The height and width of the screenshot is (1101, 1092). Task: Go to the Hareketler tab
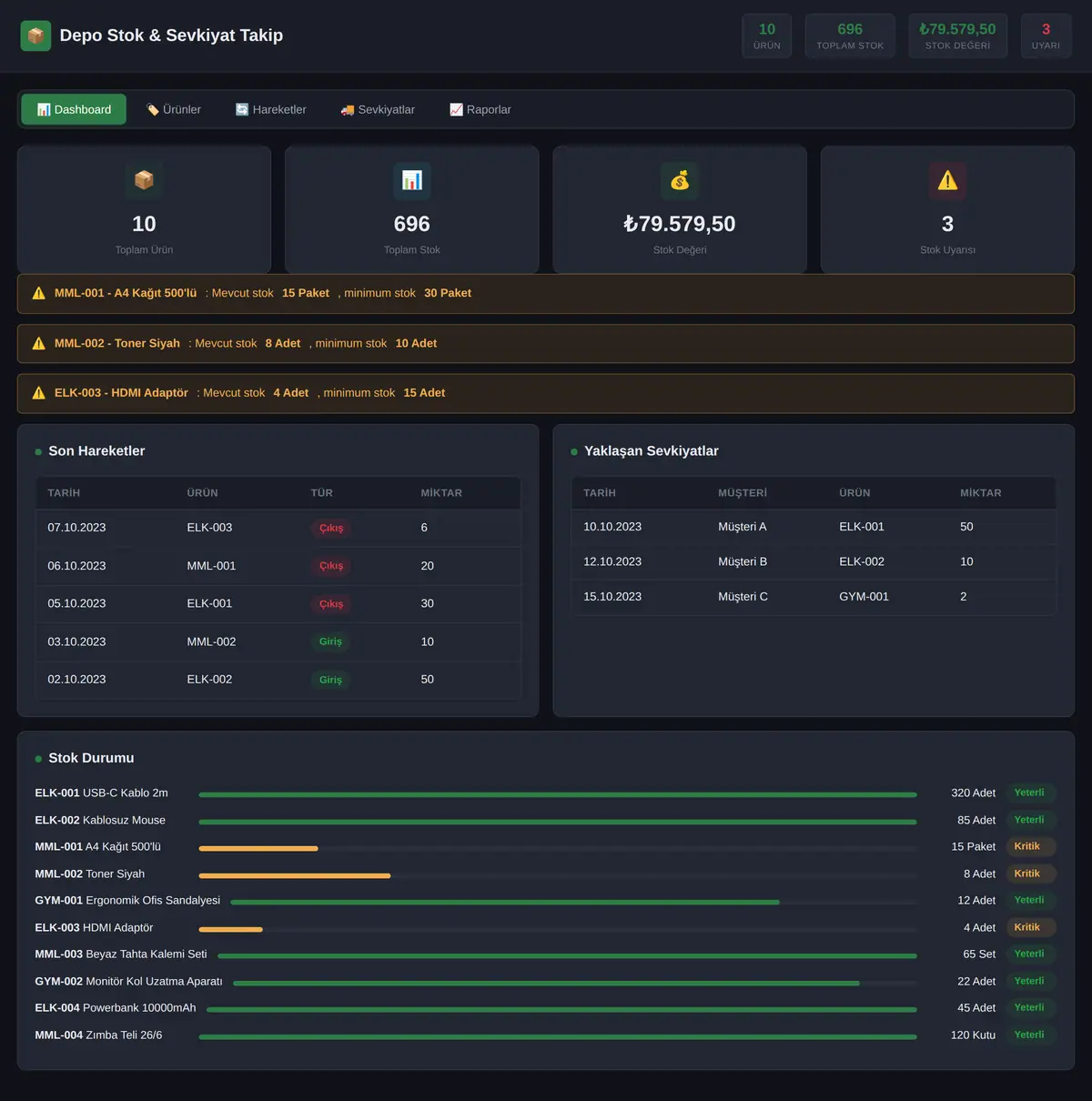tap(271, 109)
